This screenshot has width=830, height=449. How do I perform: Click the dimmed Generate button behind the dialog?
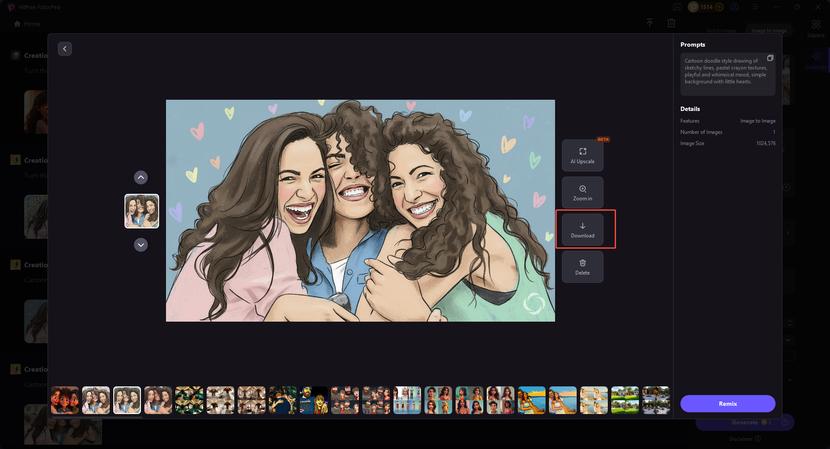(x=745, y=423)
